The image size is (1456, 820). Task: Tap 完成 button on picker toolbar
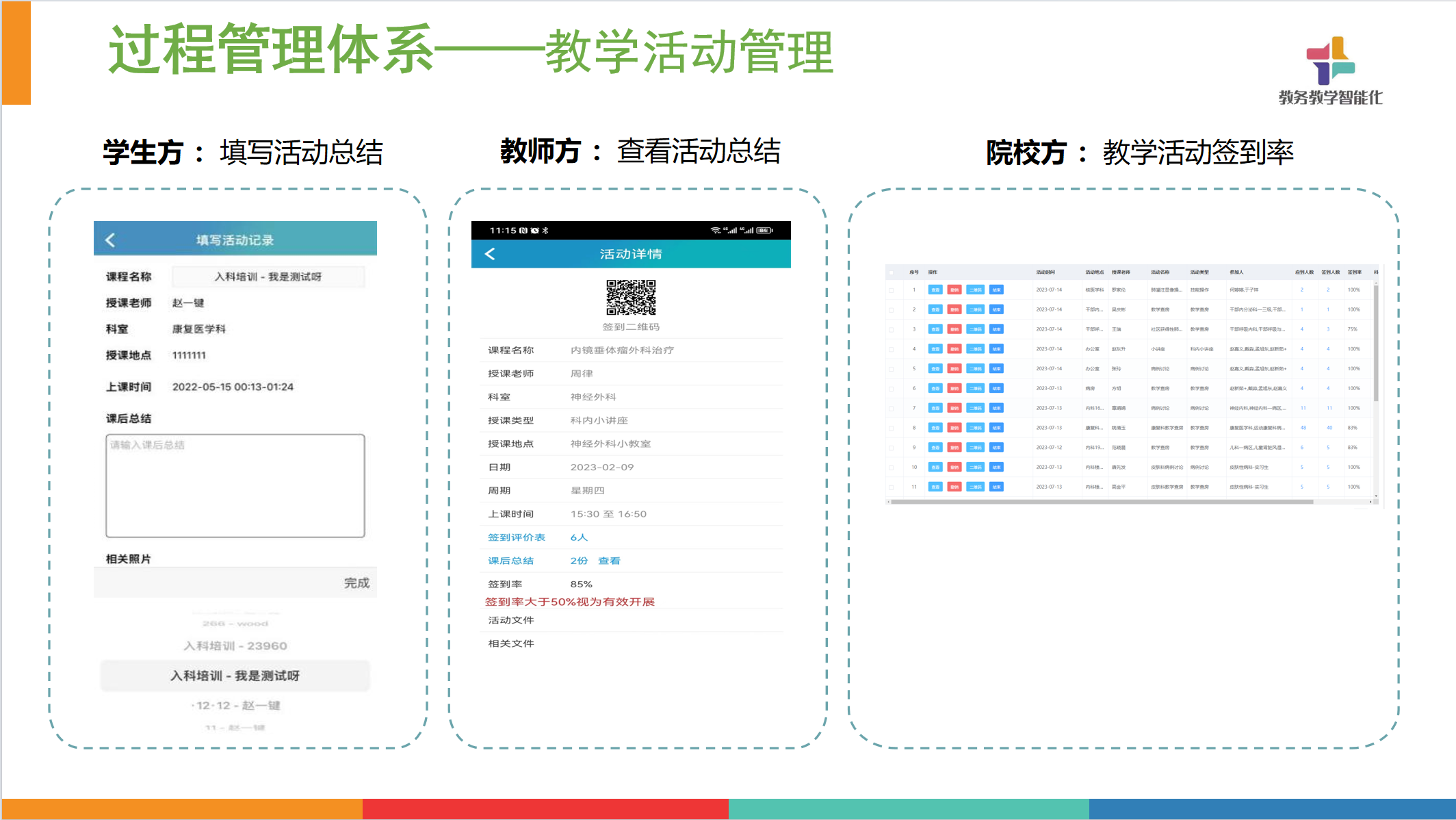point(356,582)
